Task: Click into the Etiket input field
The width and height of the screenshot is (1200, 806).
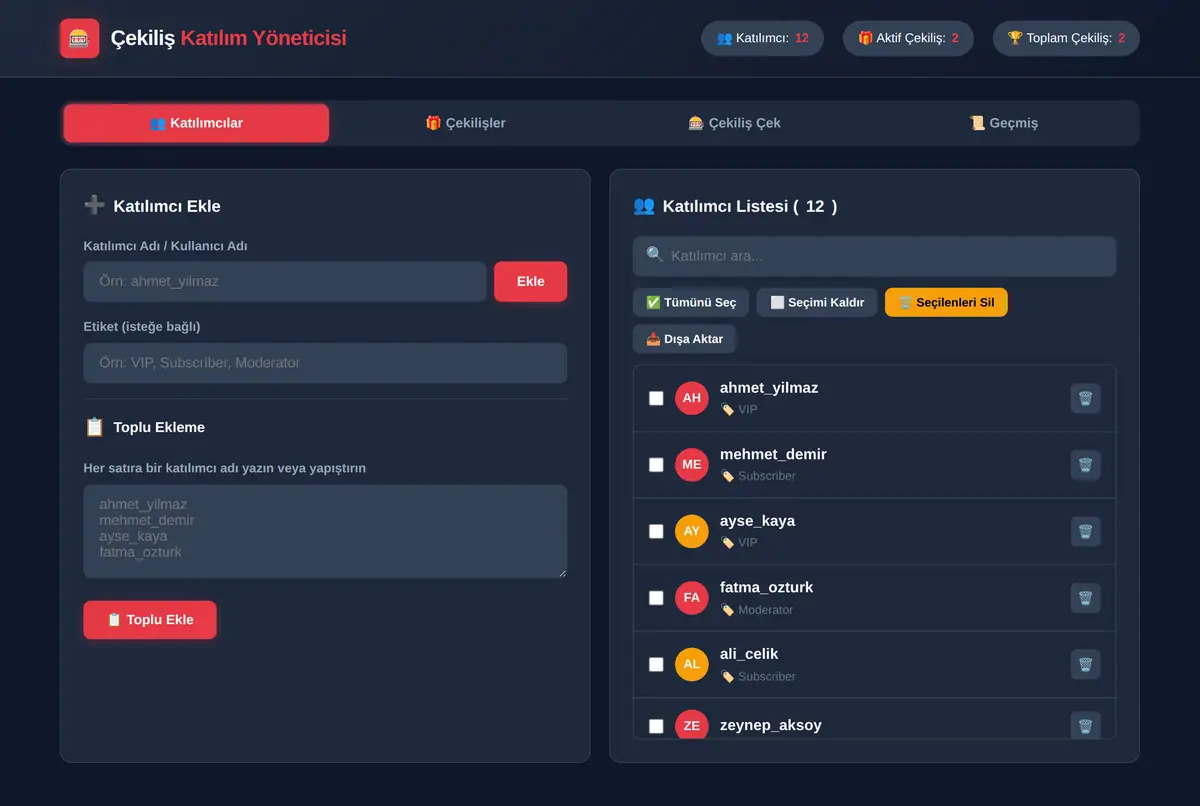Action: click(x=325, y=363)
